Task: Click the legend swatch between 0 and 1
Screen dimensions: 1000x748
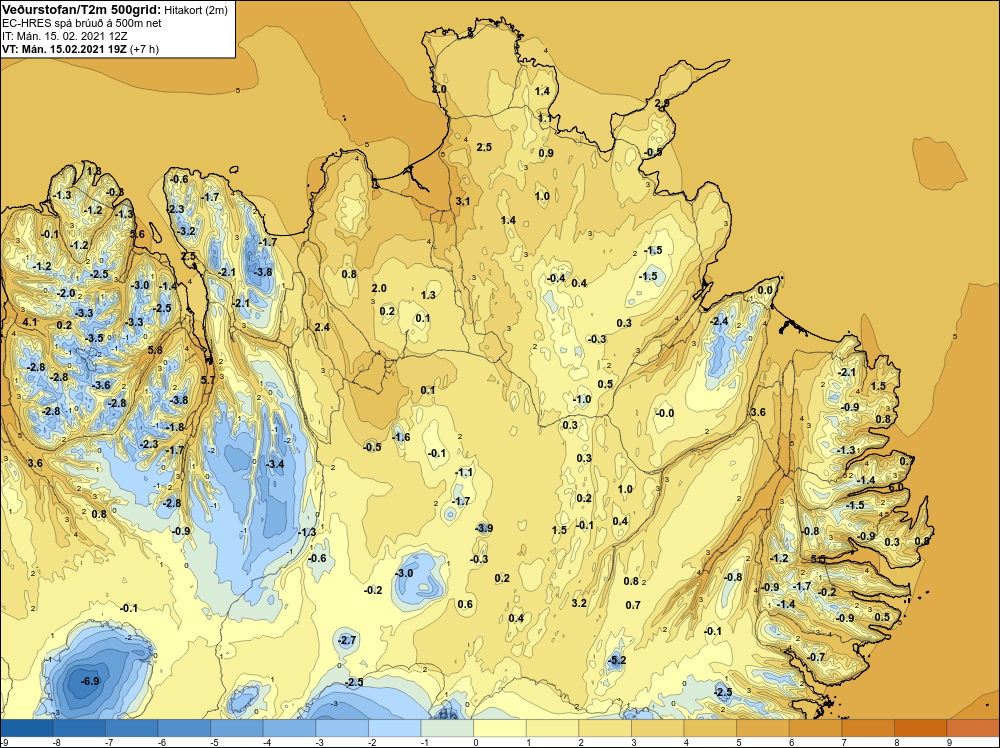Action: pyautogui.click(x=499, y=728)
